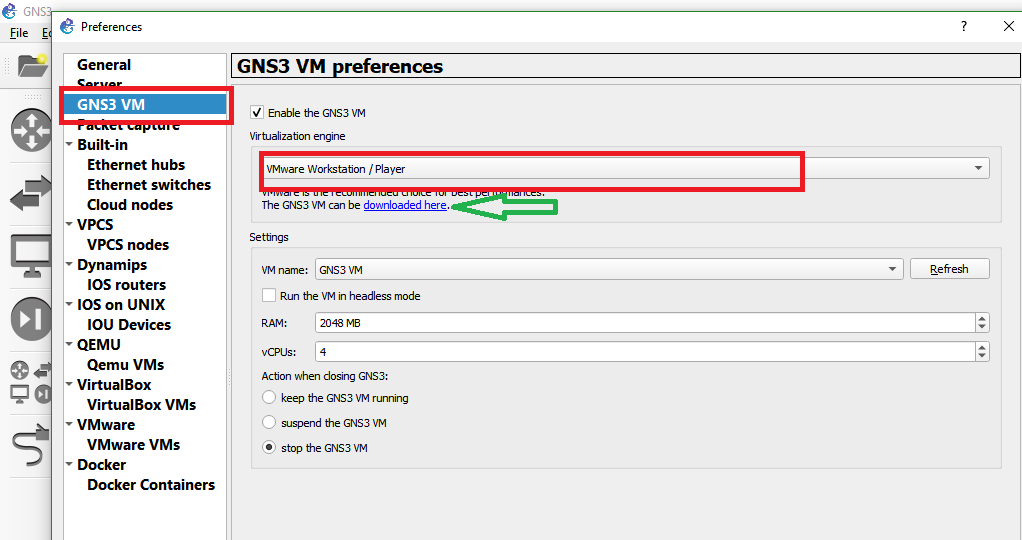Collapse the Dynamips tree section

(69, 264)
